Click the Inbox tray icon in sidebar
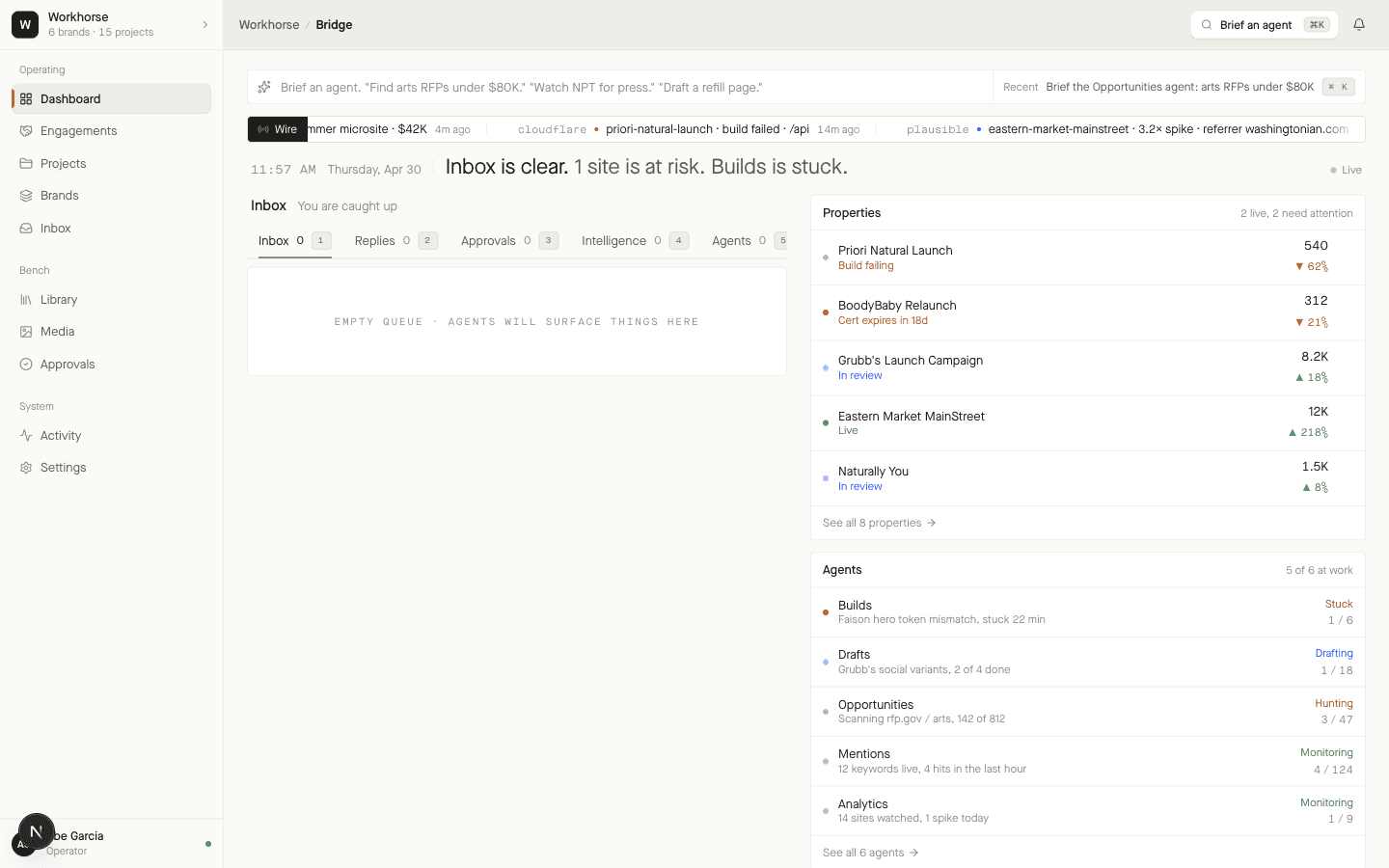The height and width of the screenshot is (868, 1389). pos(26,229)
